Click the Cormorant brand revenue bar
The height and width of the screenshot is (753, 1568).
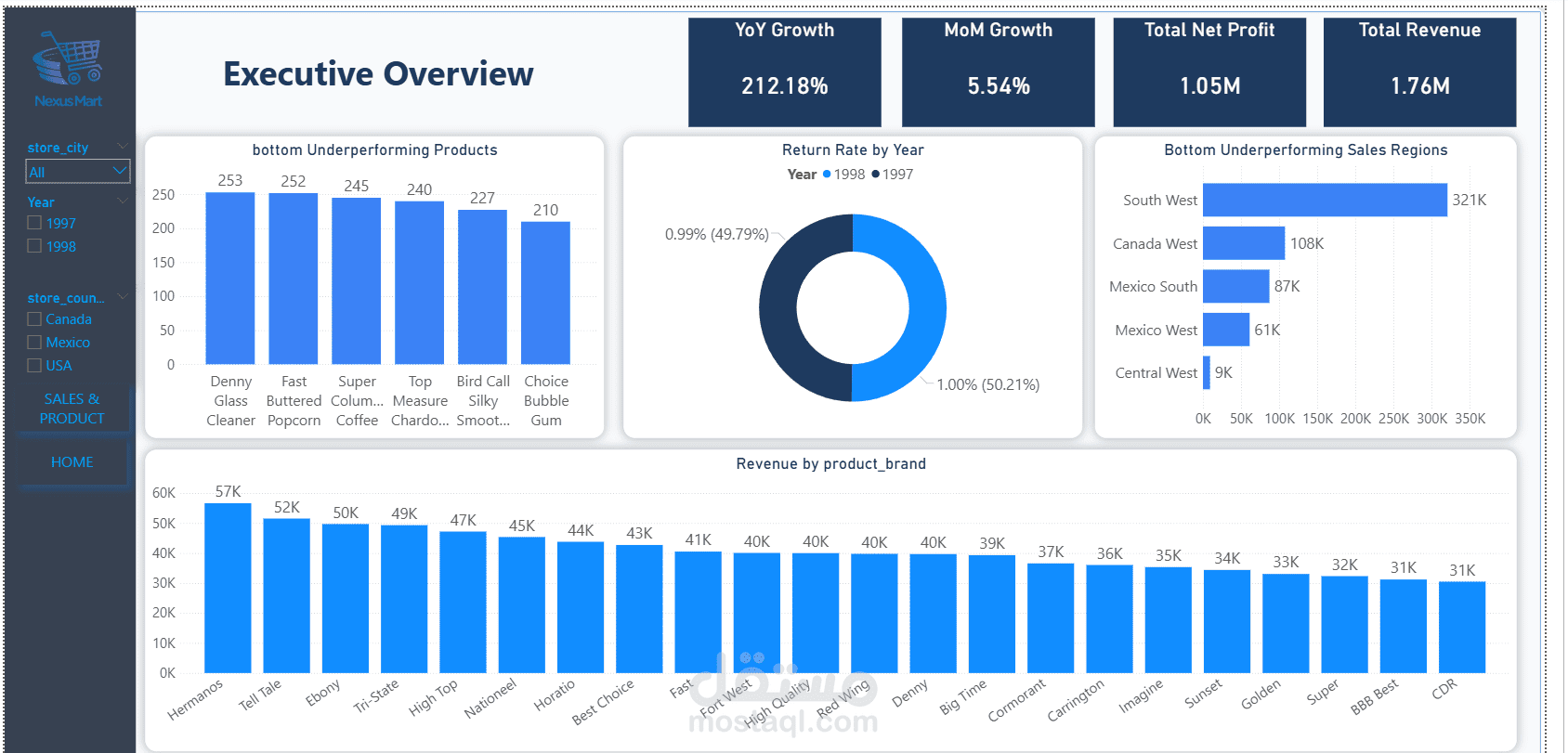pos(1051,618)
